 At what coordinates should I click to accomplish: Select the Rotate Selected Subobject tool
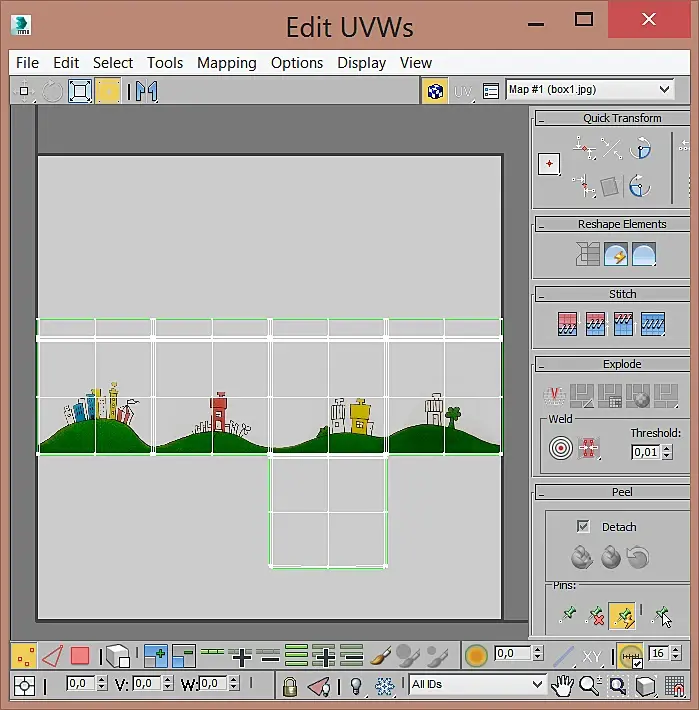(x=52, y=91)
